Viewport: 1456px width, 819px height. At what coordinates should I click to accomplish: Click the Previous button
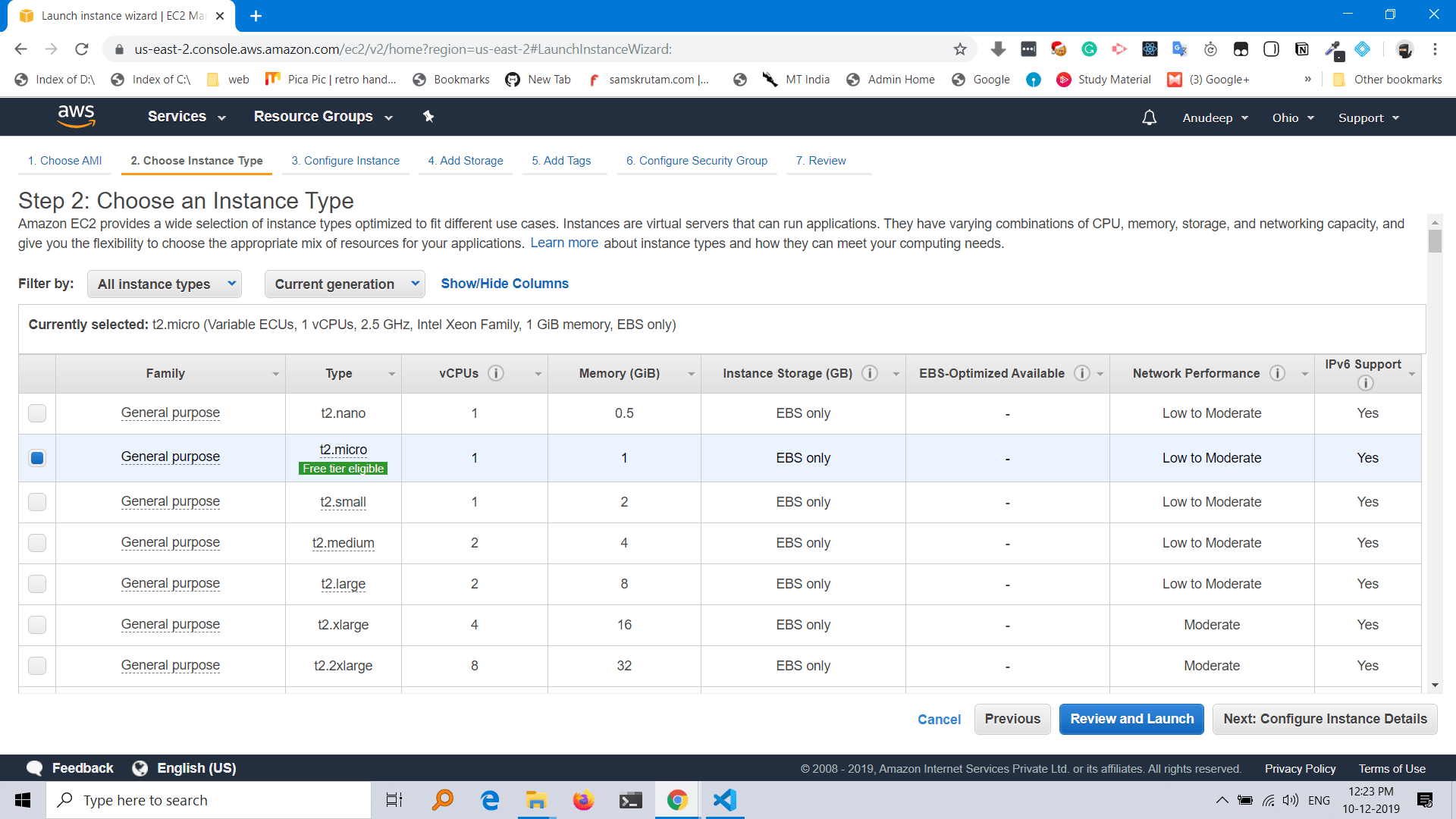tap(1012, 719)
